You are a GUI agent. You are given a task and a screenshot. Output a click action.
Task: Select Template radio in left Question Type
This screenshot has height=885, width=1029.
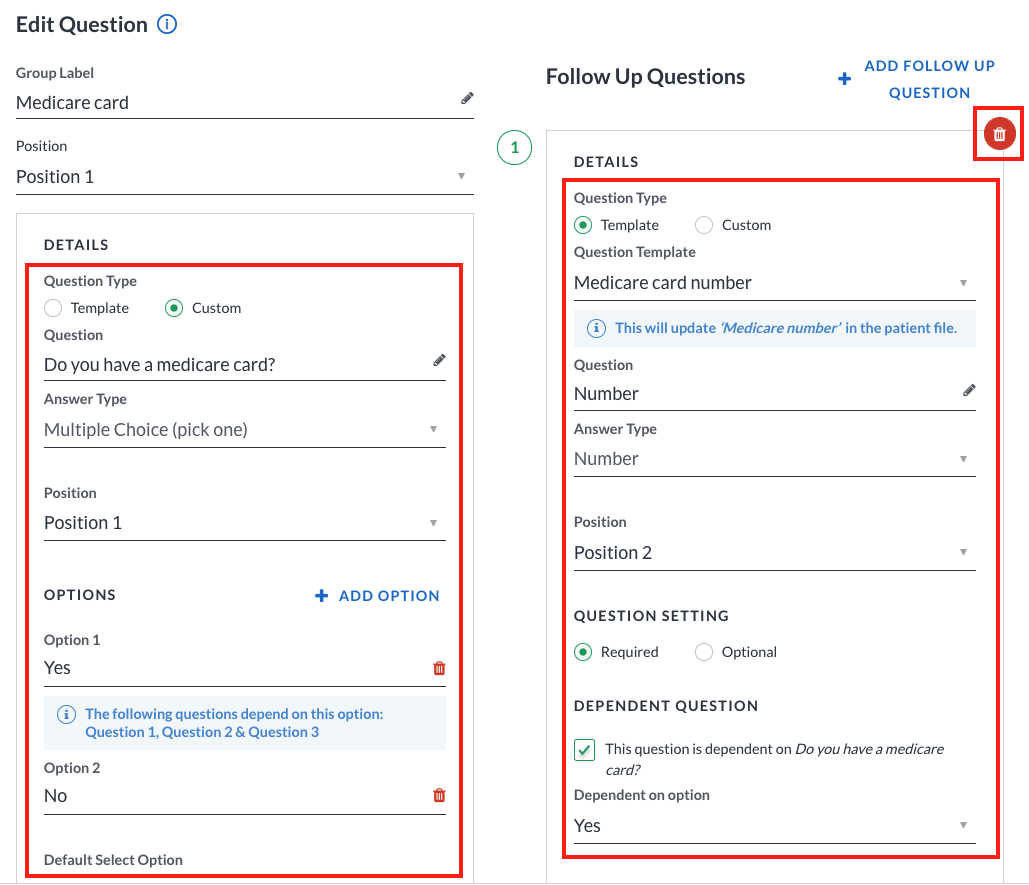pos(53,308)
